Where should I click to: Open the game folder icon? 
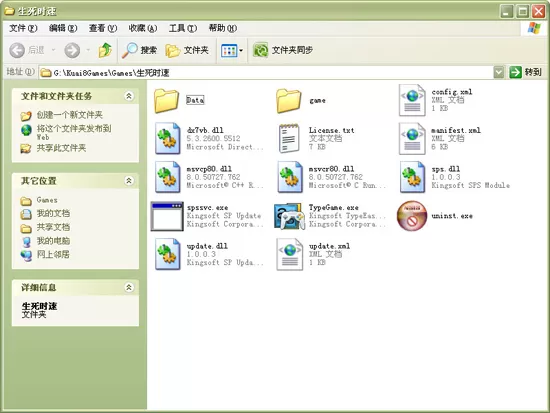[289, 100]
